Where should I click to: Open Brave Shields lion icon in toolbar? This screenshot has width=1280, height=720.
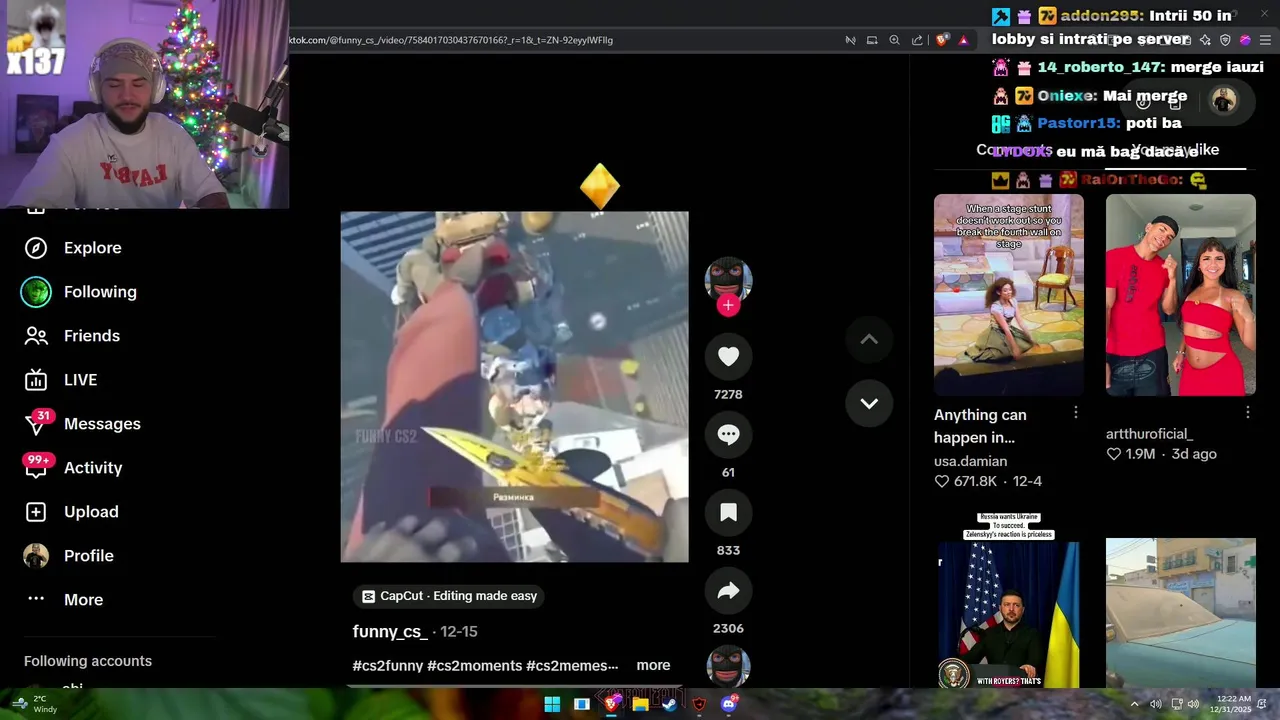pyautogui.click(x=942, y=40)
